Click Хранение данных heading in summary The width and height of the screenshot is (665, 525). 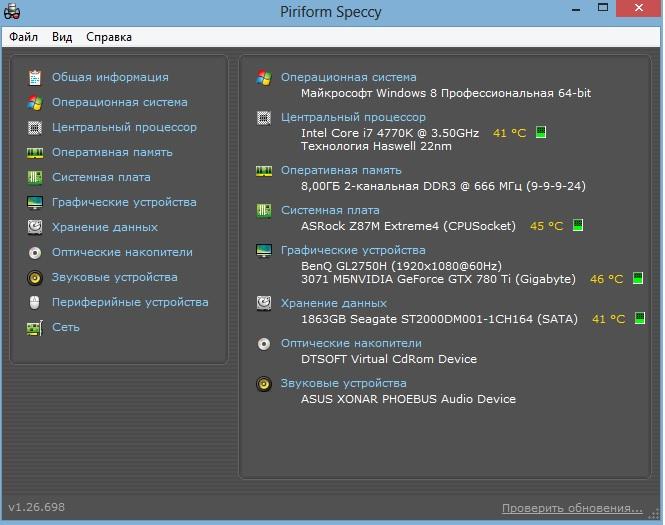[334, 303]
